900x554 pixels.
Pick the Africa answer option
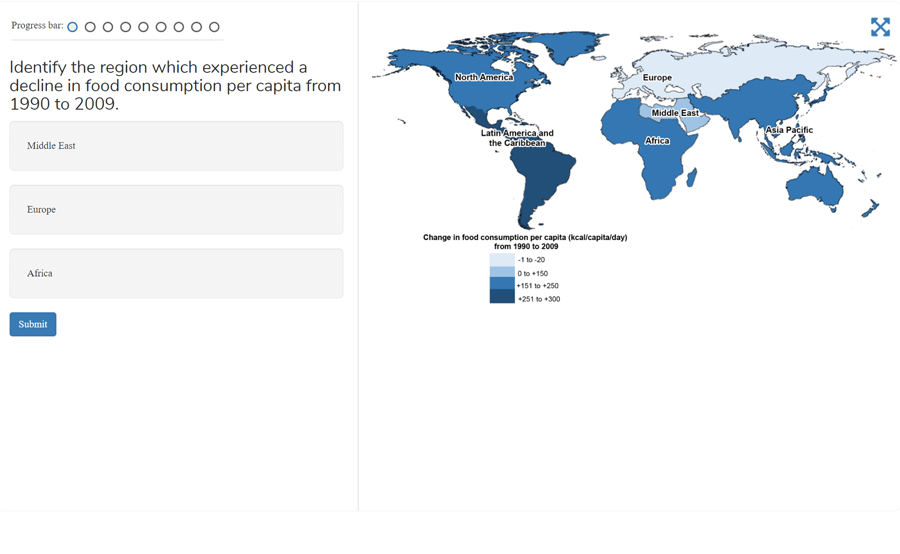click(176, 273)
